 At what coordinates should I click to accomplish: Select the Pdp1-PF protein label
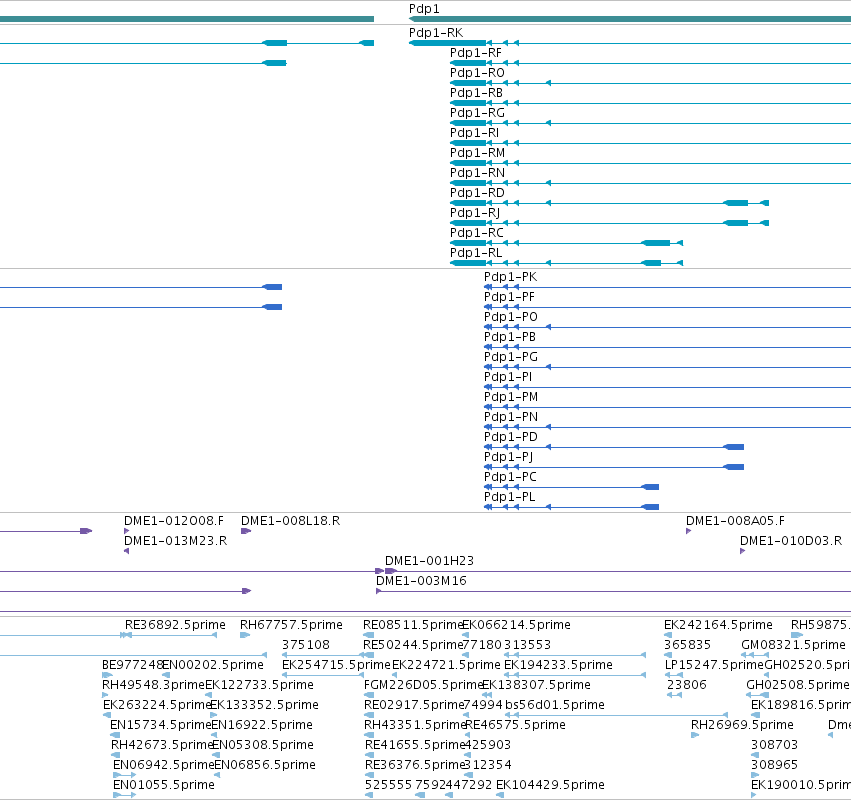point(509,297)
